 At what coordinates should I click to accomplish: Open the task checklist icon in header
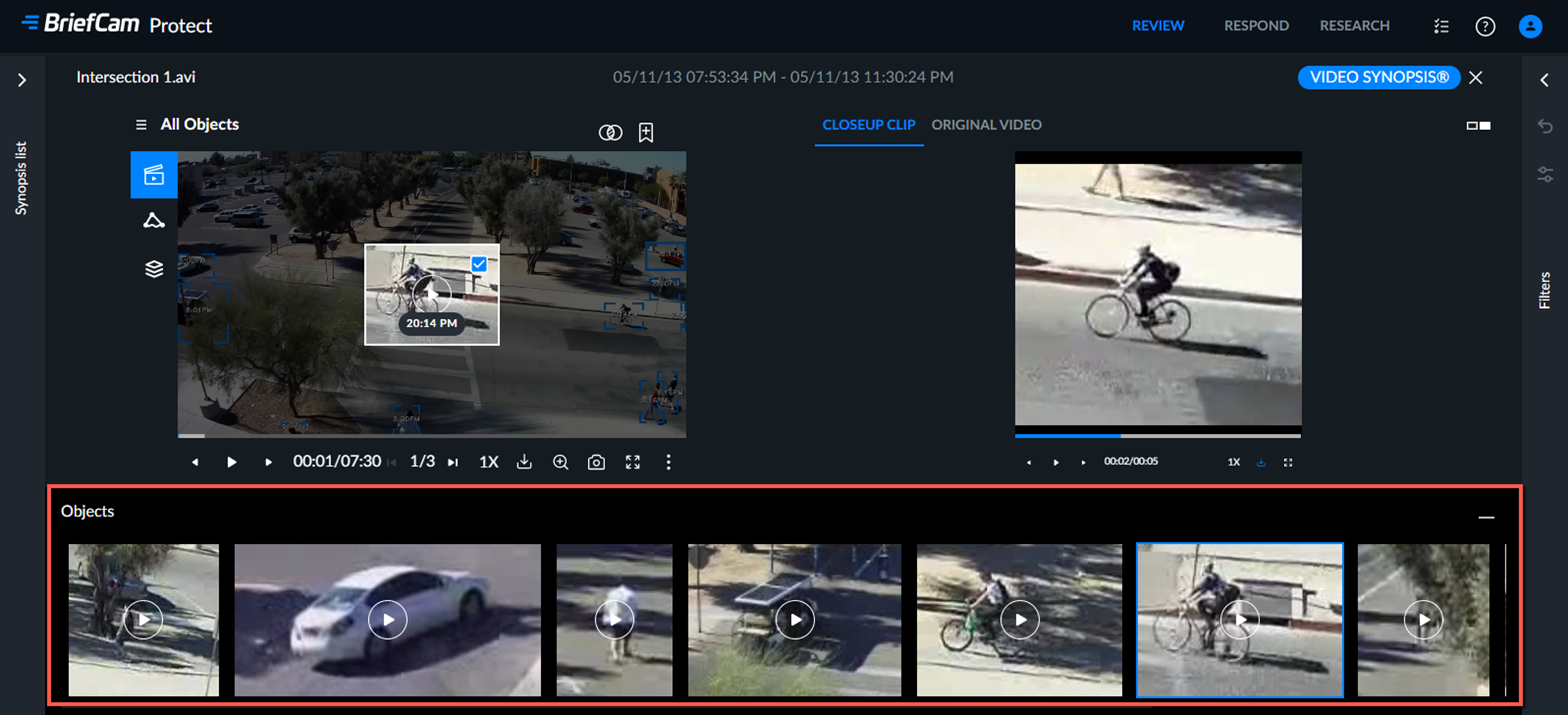coord(1441,26)
